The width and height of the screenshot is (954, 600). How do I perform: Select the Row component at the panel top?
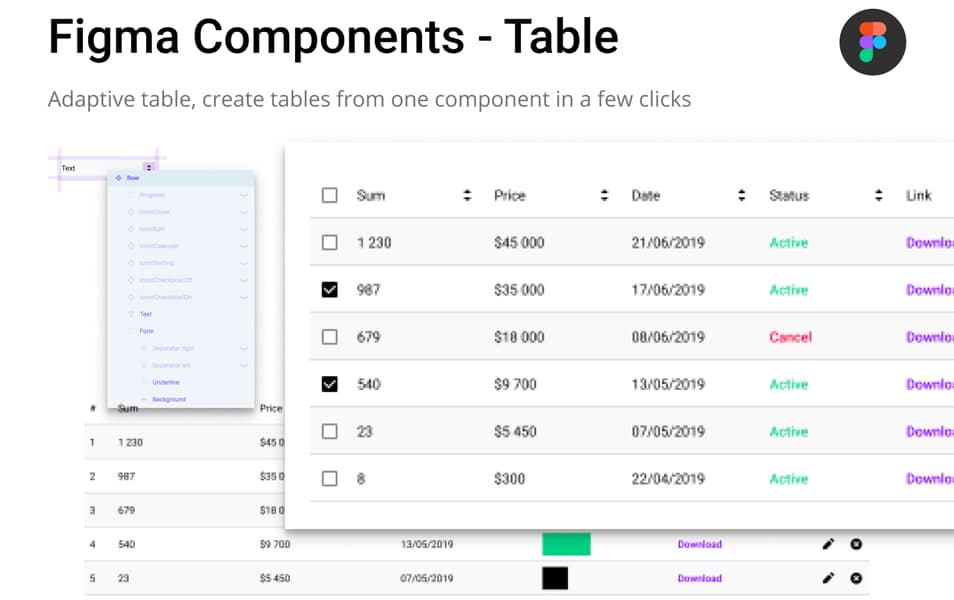131,177
